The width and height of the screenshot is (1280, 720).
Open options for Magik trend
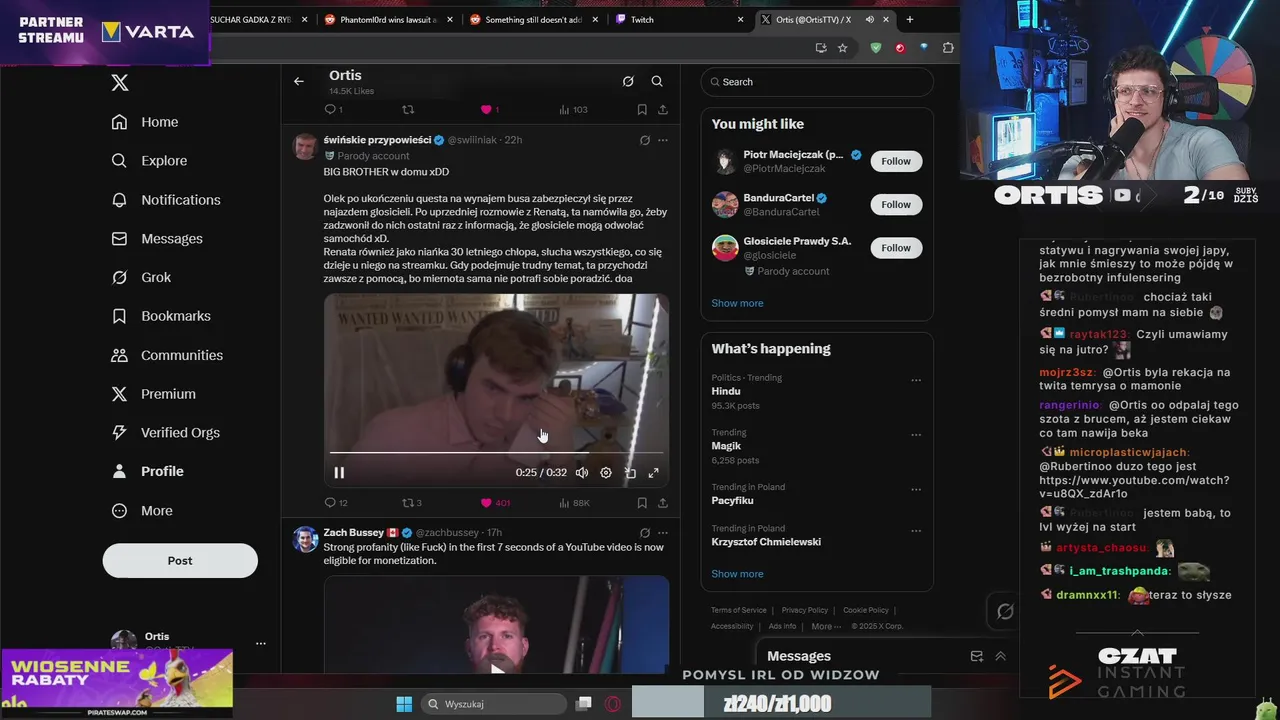pos(916,435)
